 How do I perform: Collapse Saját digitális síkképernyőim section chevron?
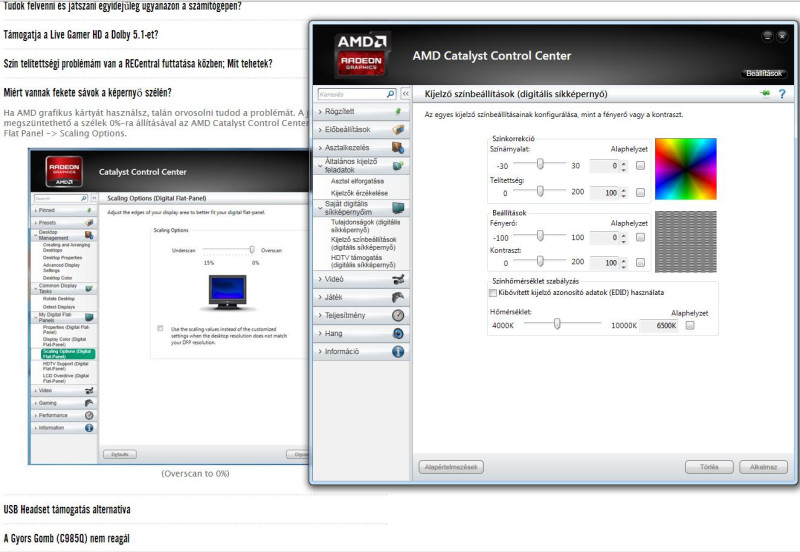click(320, 208)
